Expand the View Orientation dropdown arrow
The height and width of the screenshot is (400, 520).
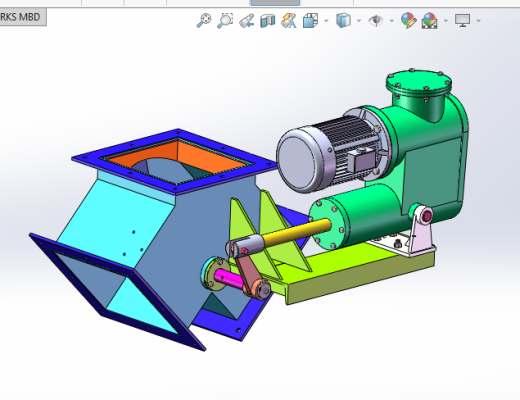coord(326,21)
